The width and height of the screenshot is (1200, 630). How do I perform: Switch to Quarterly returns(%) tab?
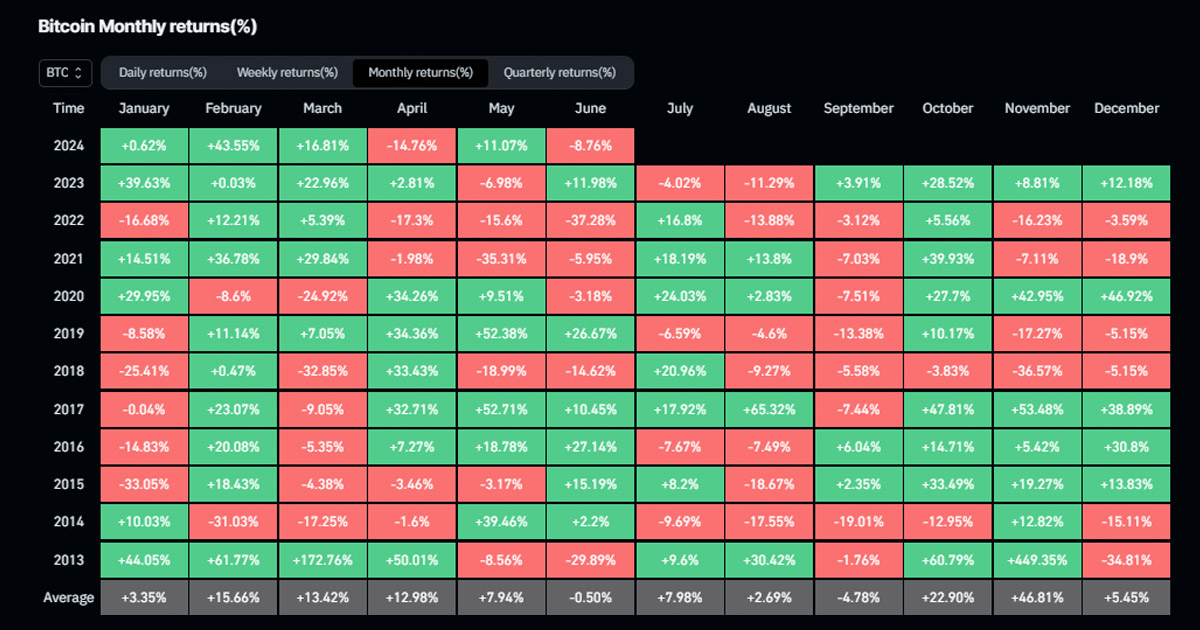(x=560, y=72)
